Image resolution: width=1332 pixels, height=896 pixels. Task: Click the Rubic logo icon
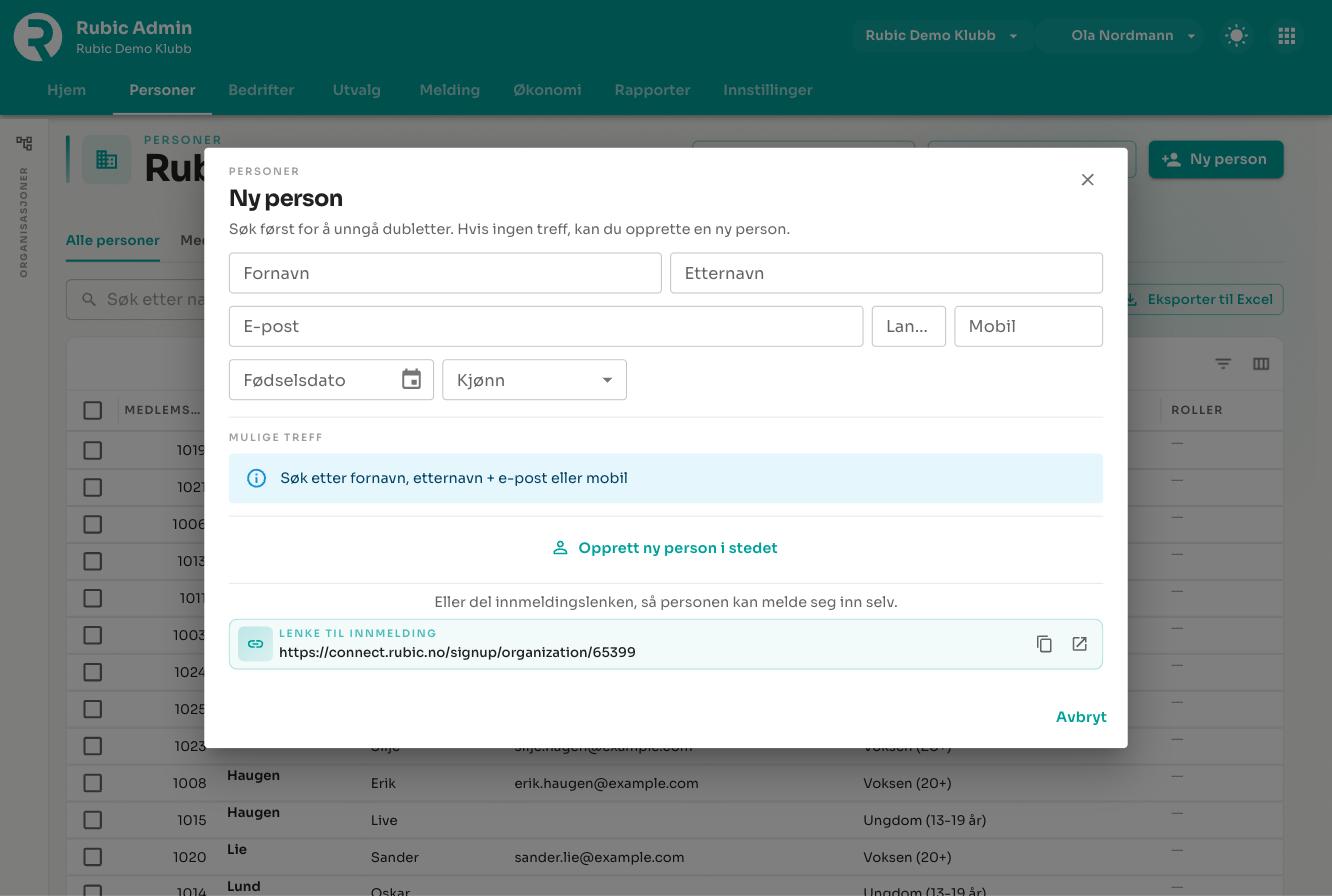(38, 37)
